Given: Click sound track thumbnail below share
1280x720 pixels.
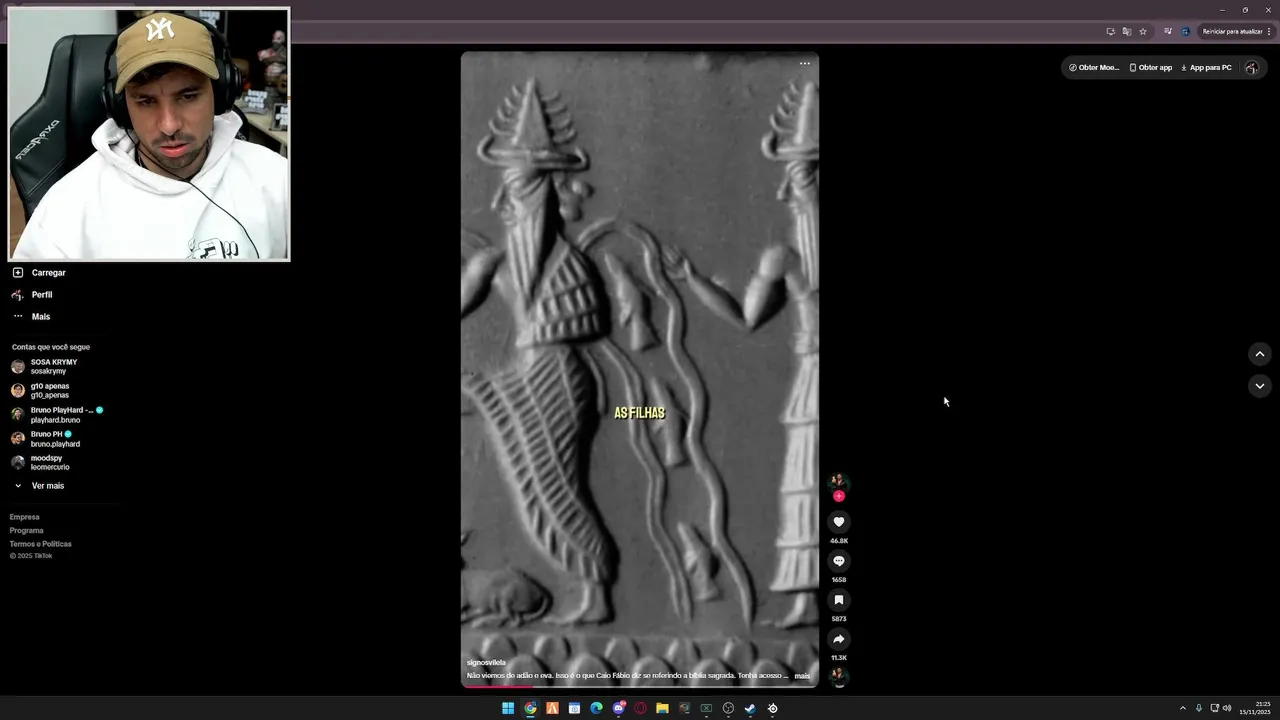Looking at the screenshot, I should 838,675.
